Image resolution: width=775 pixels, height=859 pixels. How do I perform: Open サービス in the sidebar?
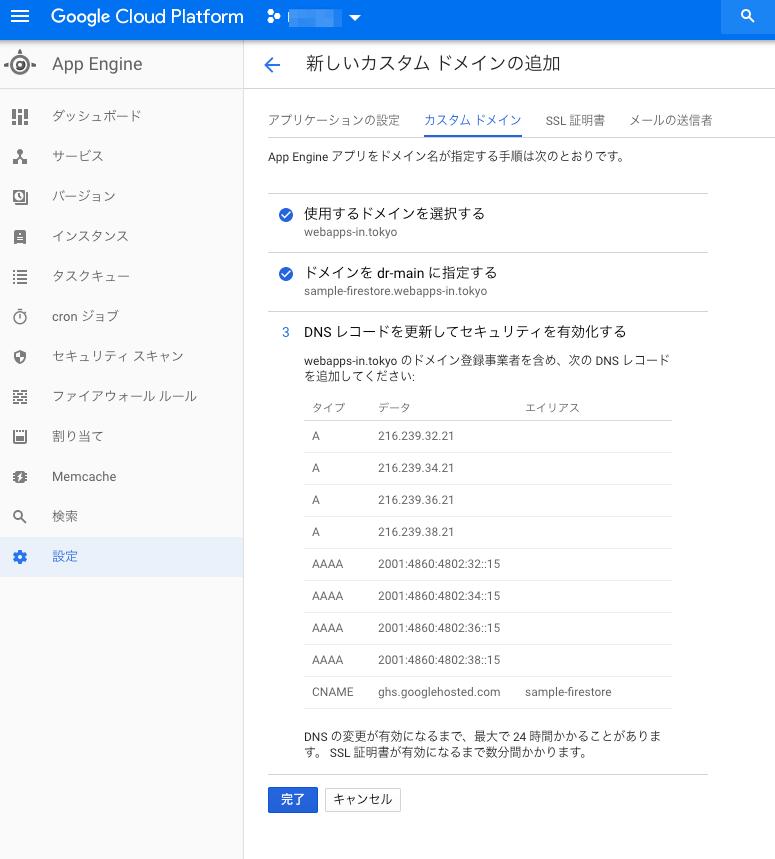[122, 156]
